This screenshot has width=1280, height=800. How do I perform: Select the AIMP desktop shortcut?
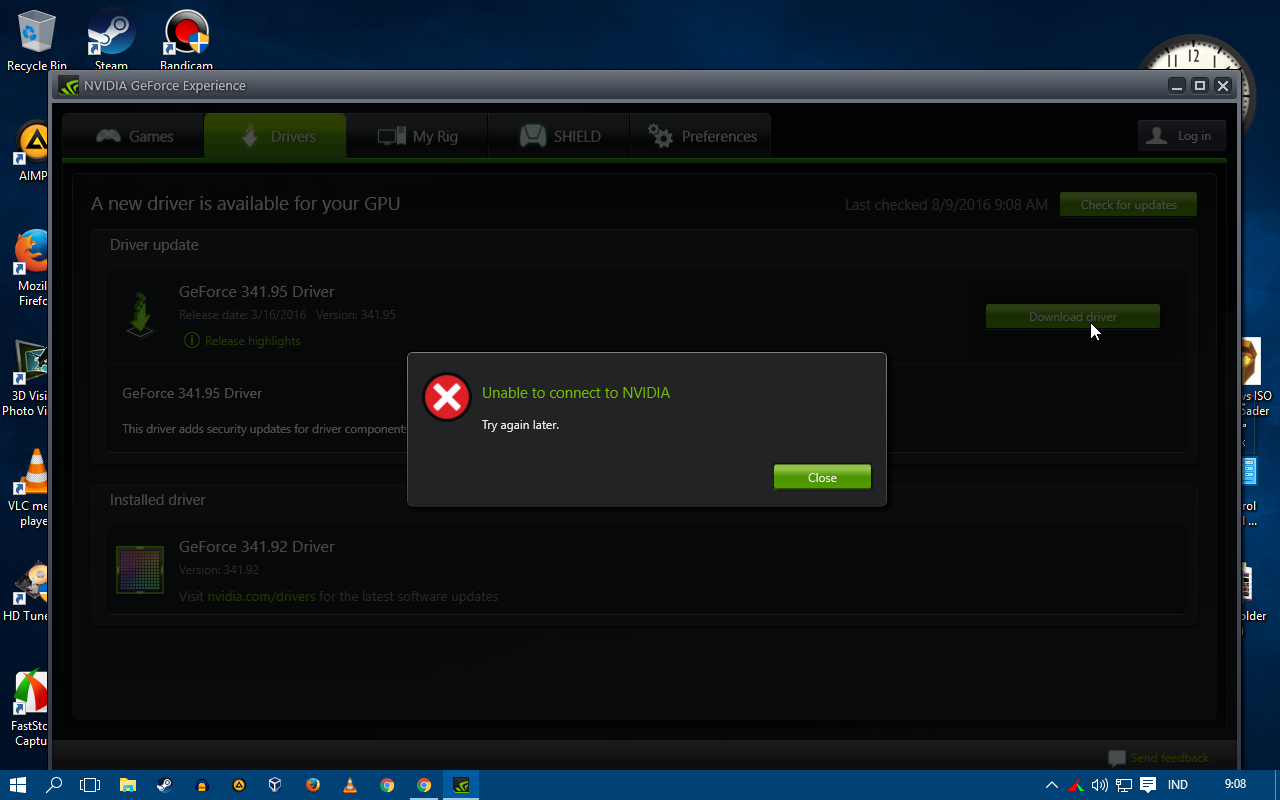(32, 152)
